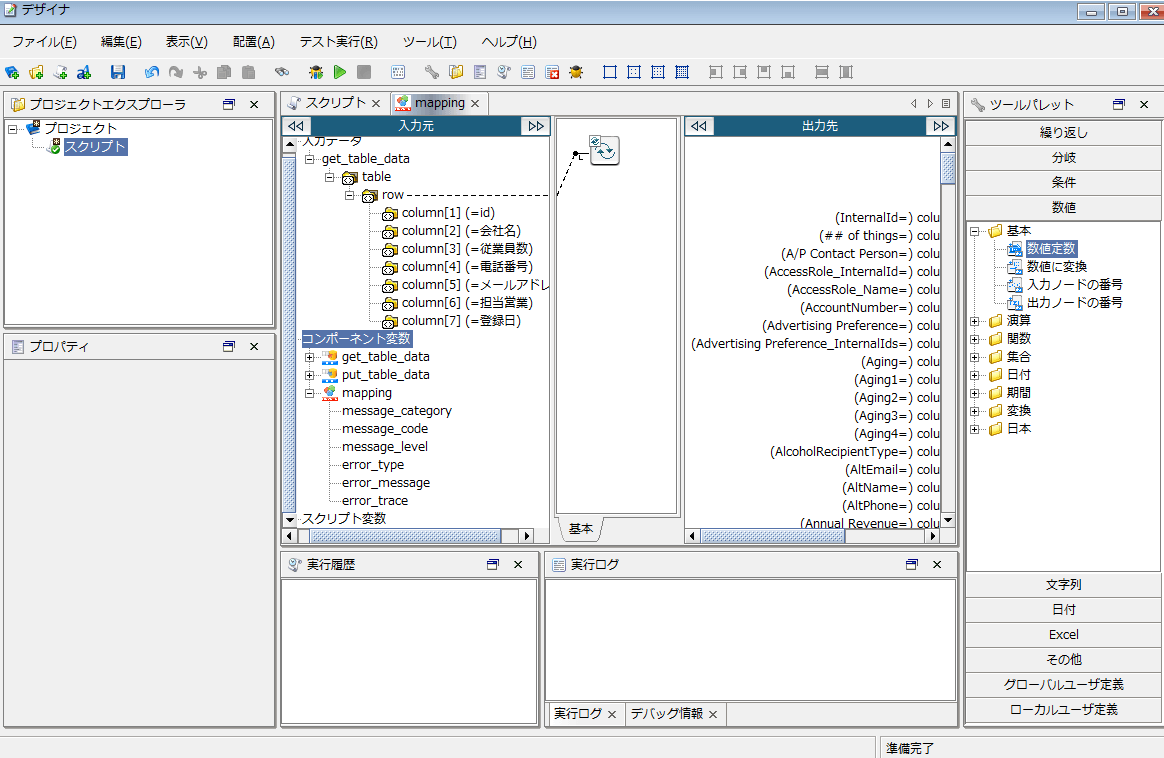Click the 出力先 vertical scrollbar thumb

click(x=948, y=168)
